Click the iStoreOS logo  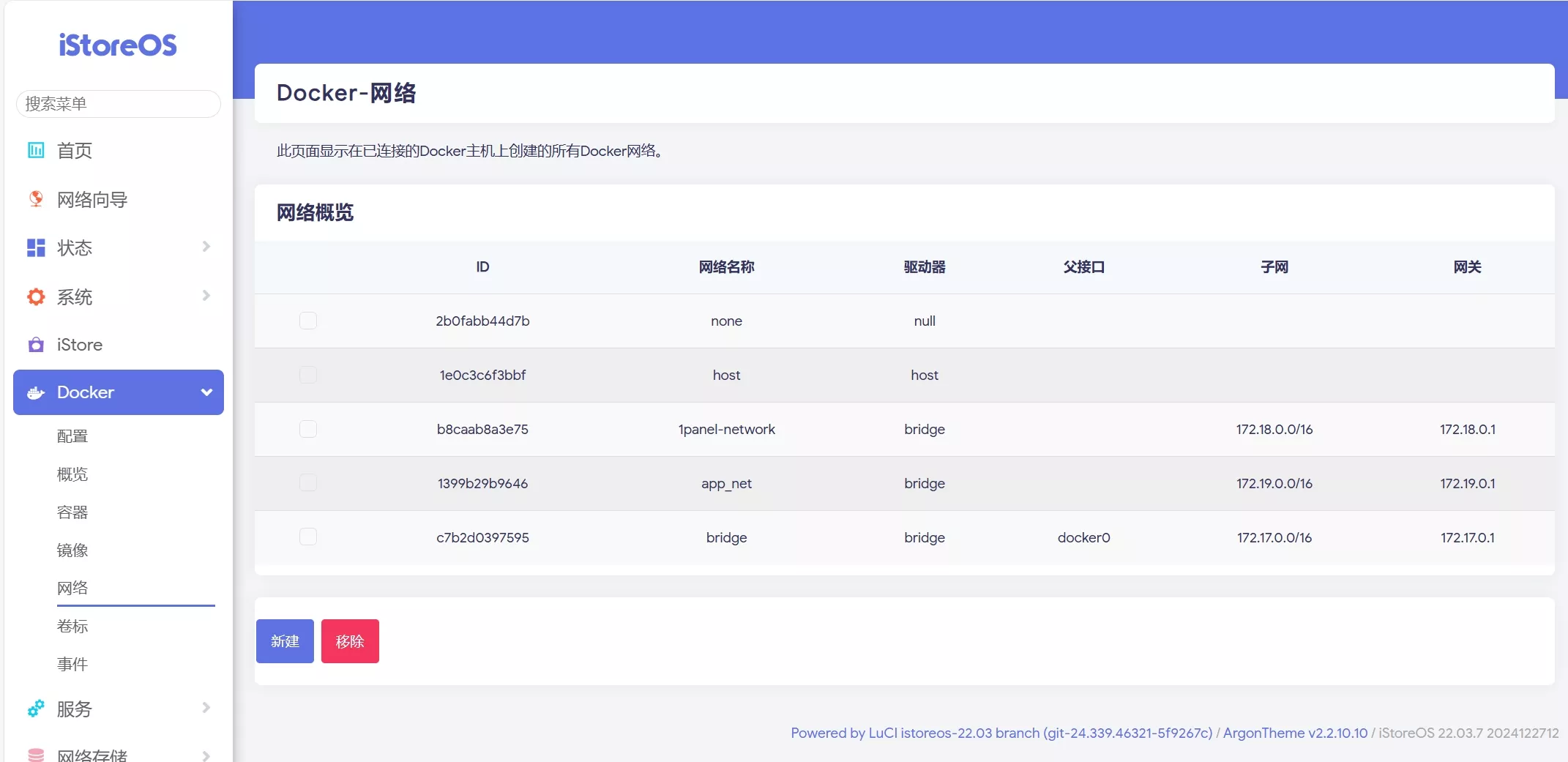(118, 45)
